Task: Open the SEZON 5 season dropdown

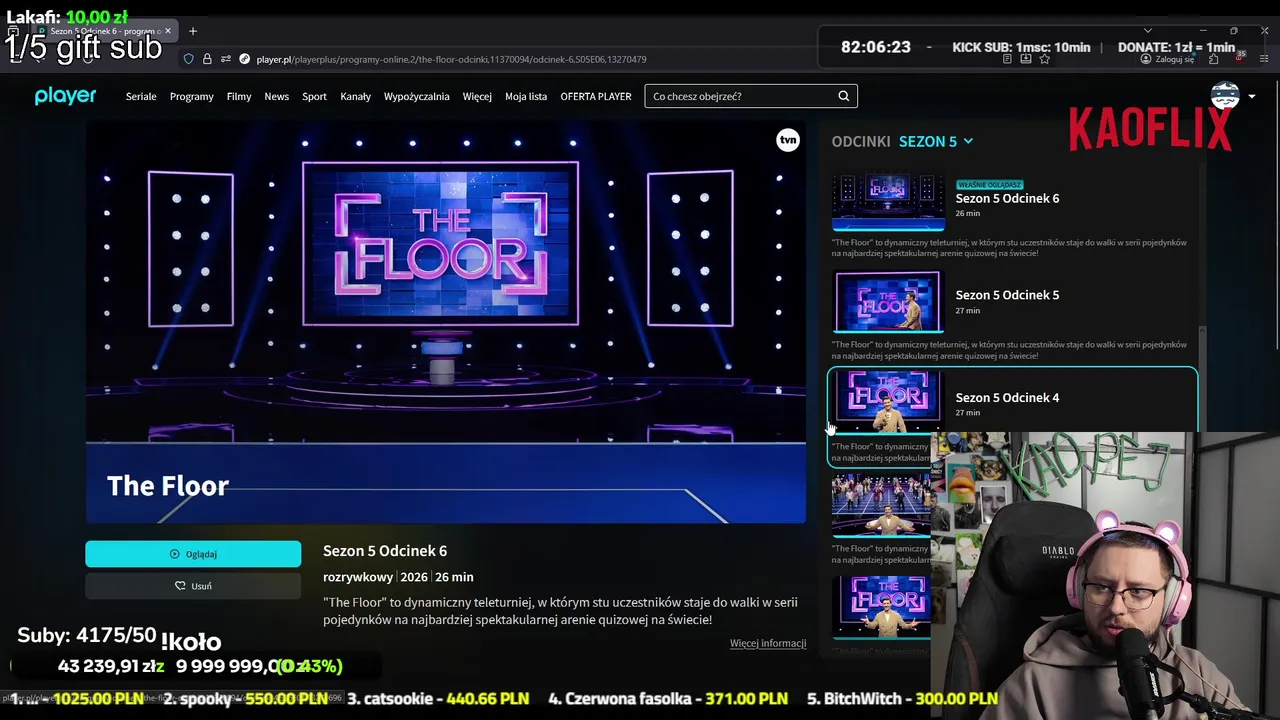Action: pos(935,141)
